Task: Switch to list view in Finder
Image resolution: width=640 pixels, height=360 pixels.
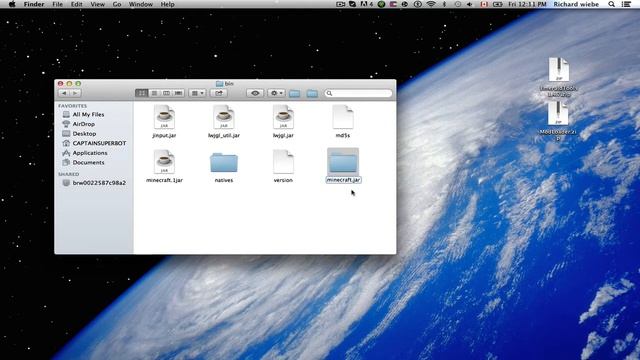Action: pyautogui.click(x=154, y=93)
